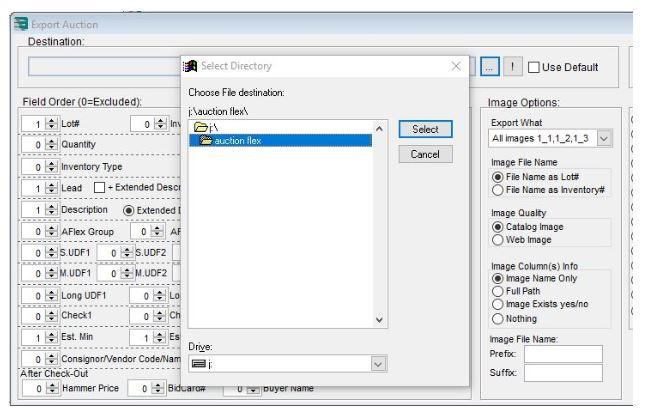Click the Destination path field
647x420 pixels.
tap(104, 66)
